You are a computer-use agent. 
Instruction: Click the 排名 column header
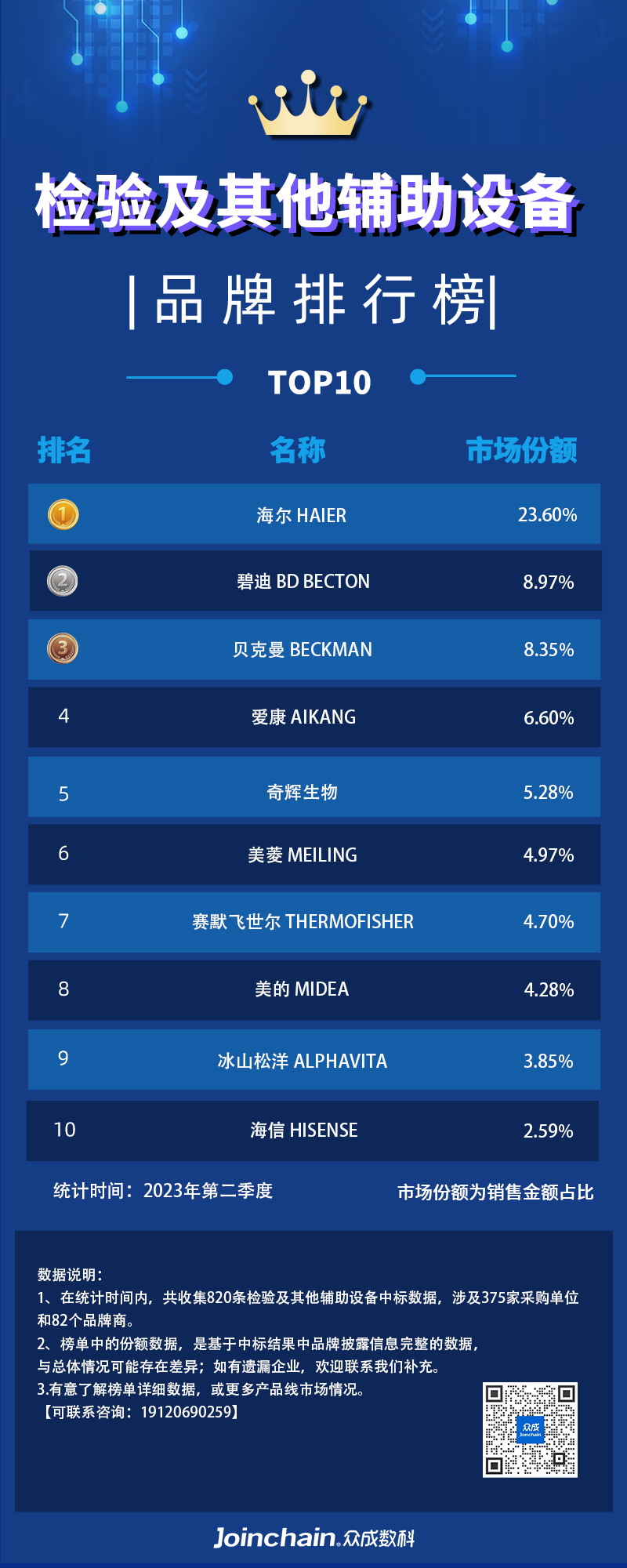[x=64, y=451]
